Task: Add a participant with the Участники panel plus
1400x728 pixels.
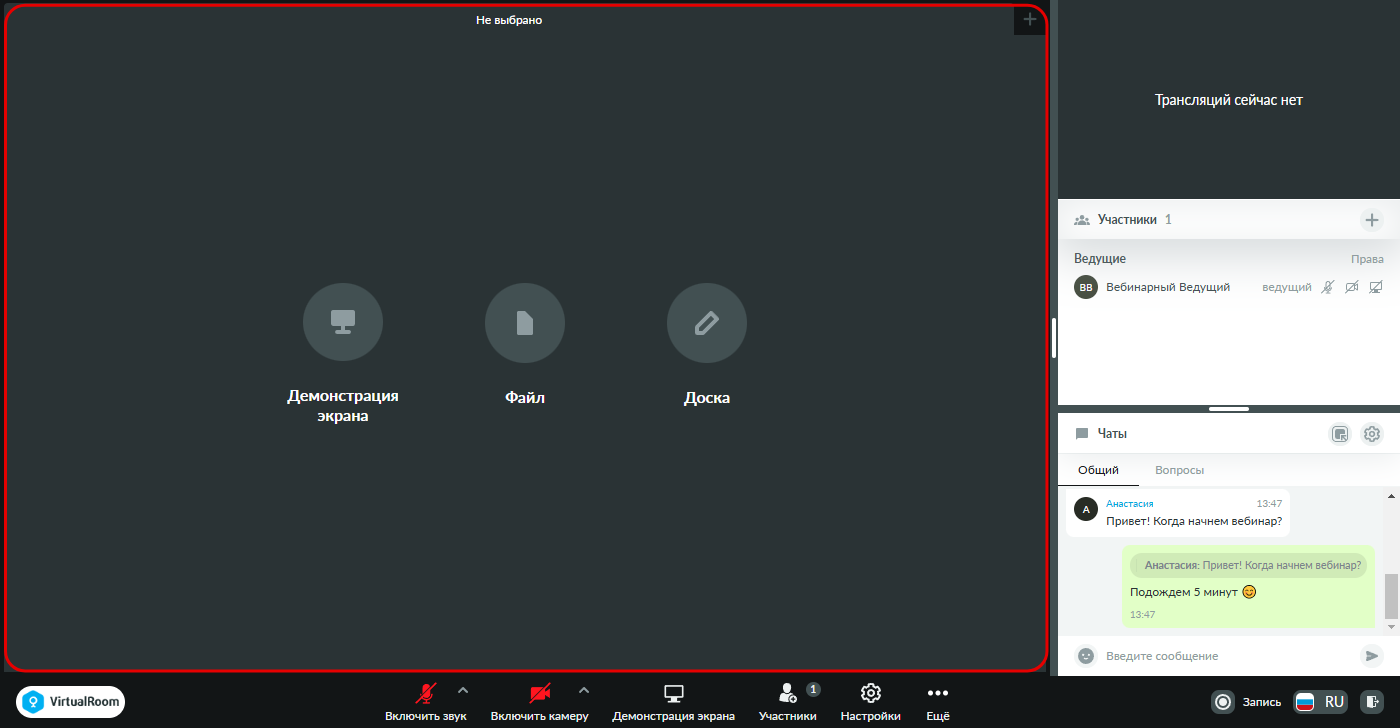Action: click(x=1372, y=220)
